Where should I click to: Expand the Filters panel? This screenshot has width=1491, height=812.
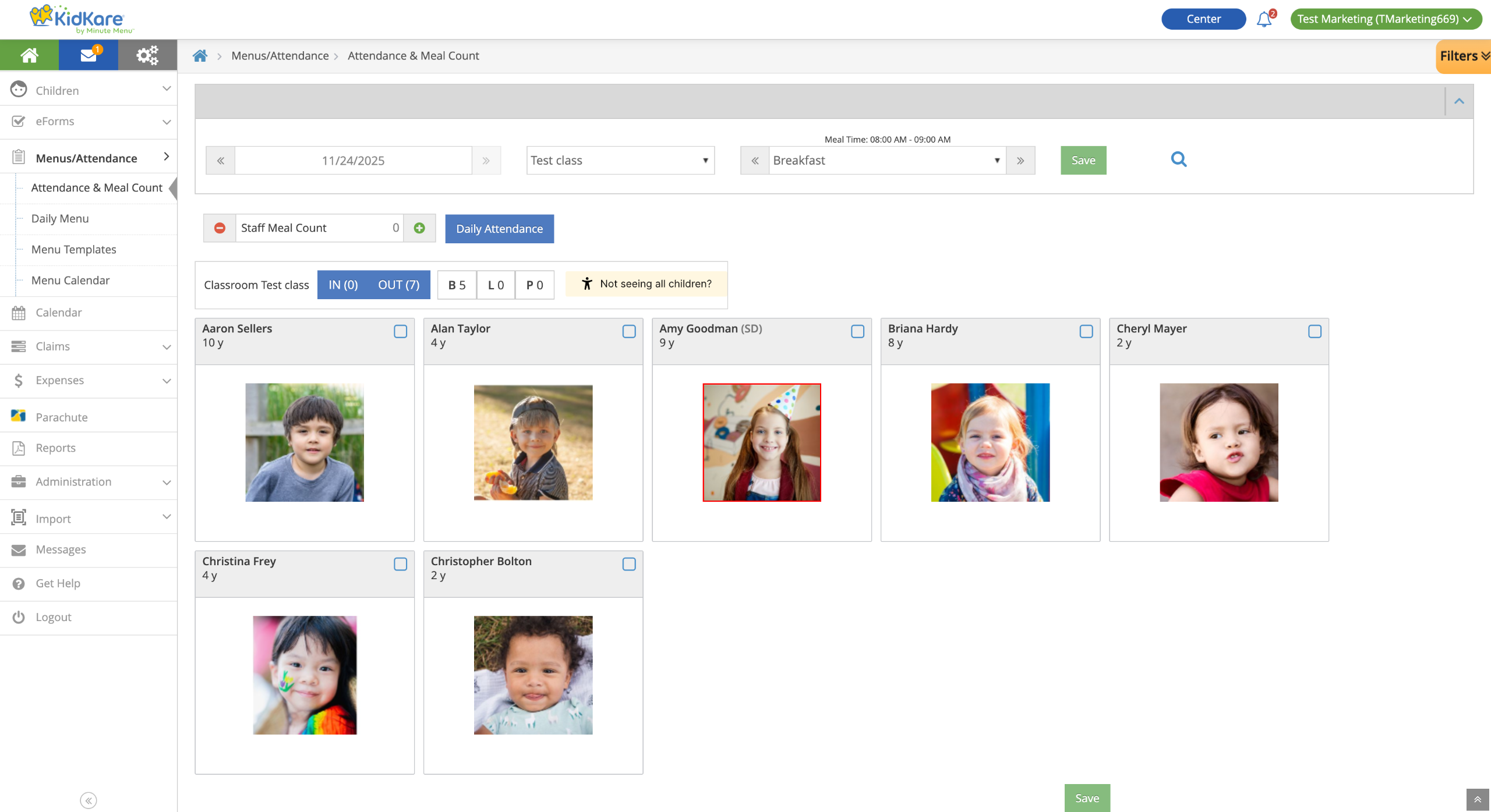tap(1464, 56)
